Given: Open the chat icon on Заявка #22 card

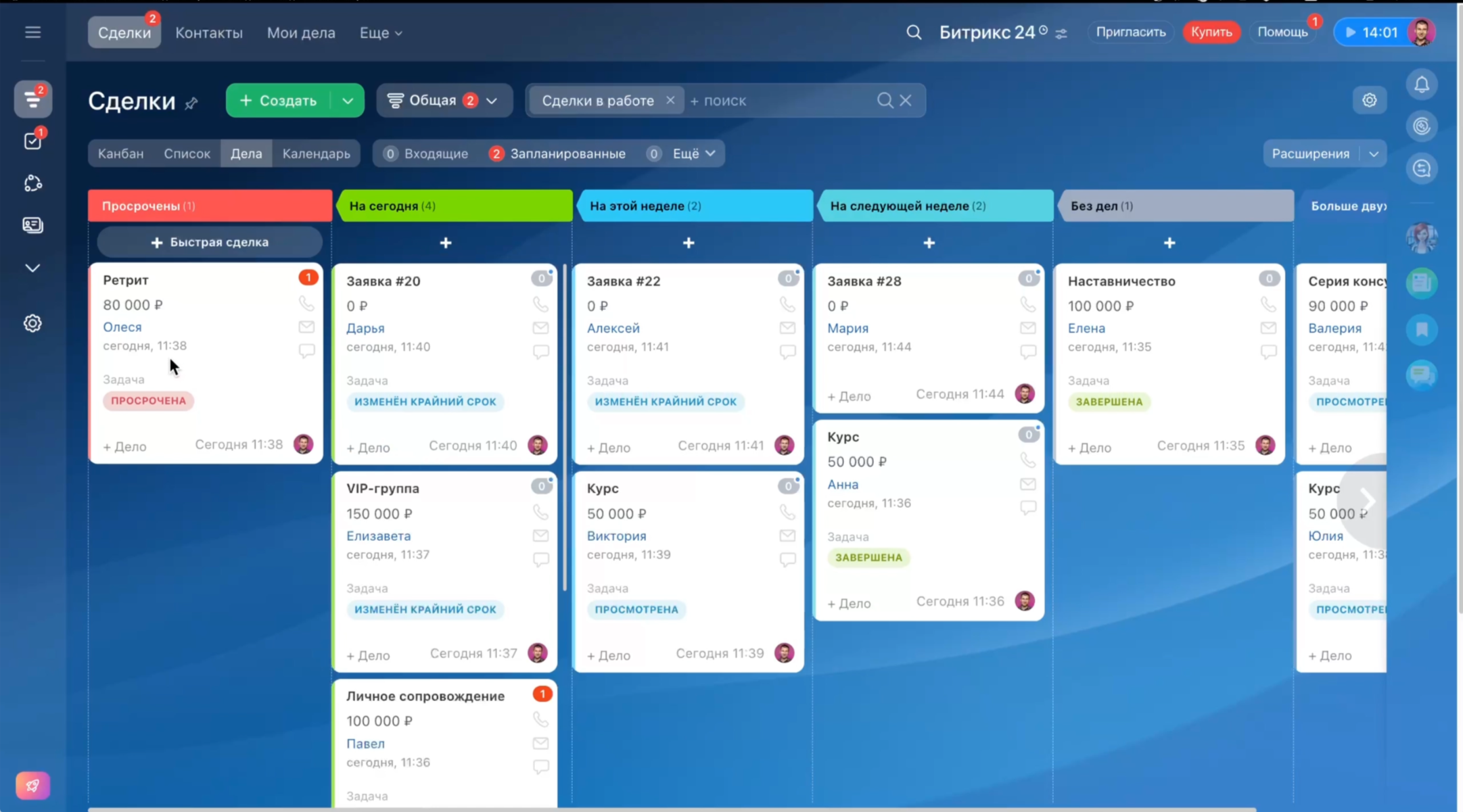Looking at the screenshot, I should (x=787, y=352).
